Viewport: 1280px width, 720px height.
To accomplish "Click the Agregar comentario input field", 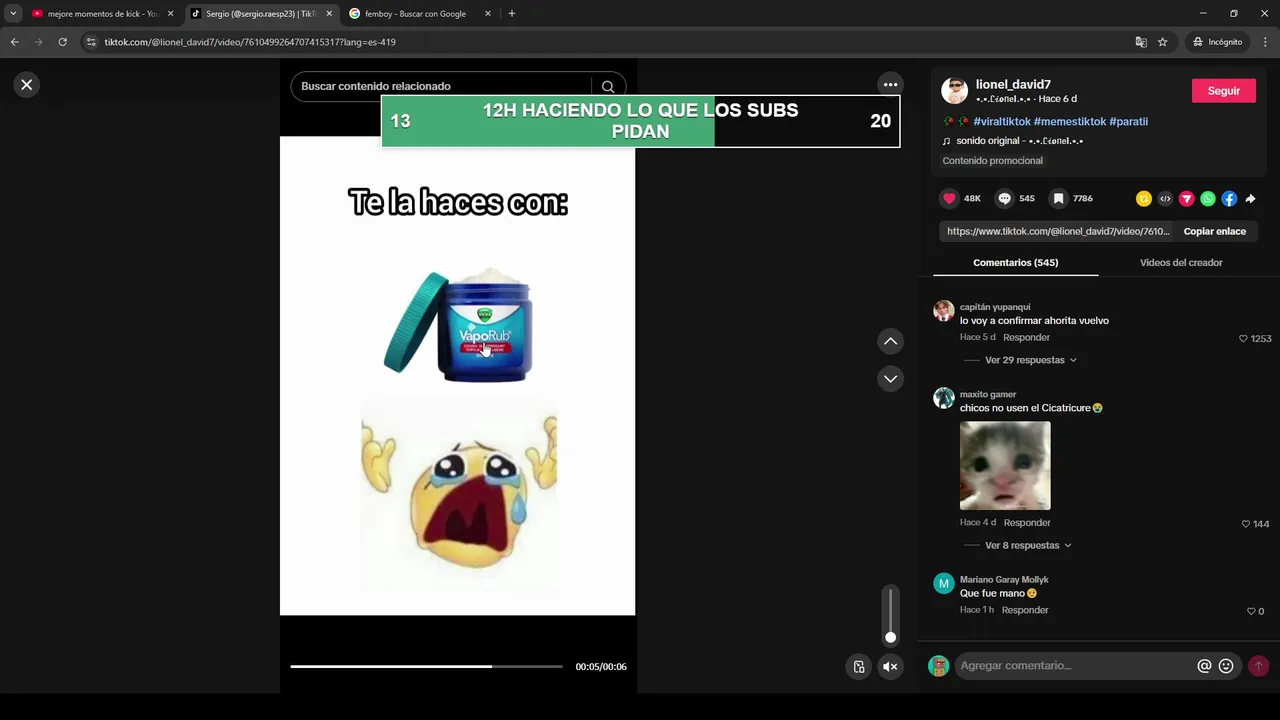I will point(1075,666).
